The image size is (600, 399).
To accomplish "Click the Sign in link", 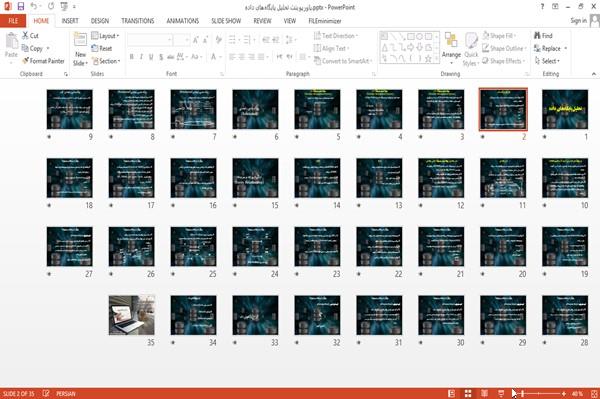I will point(578,21).
